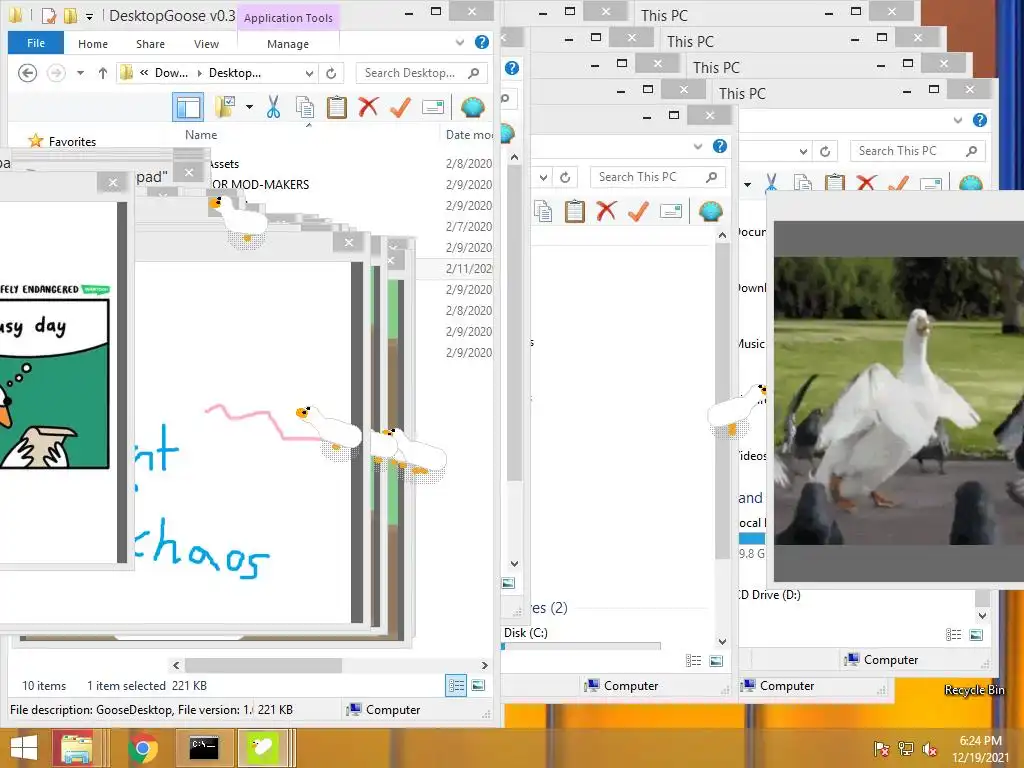Click the orange checkmark icon in middle This PC window
1024x768 pixels.
[x=638, y=212]
